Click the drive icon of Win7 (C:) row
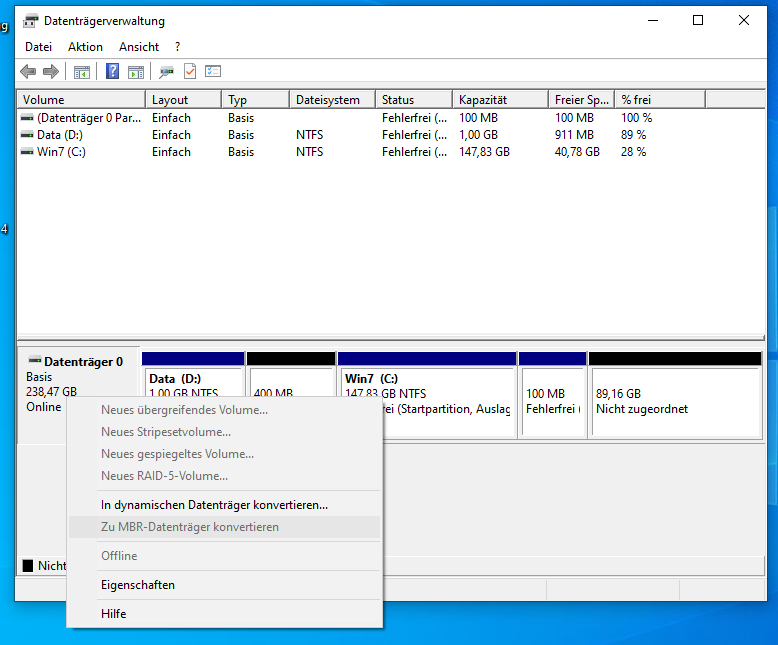 (x=27, y=152)
